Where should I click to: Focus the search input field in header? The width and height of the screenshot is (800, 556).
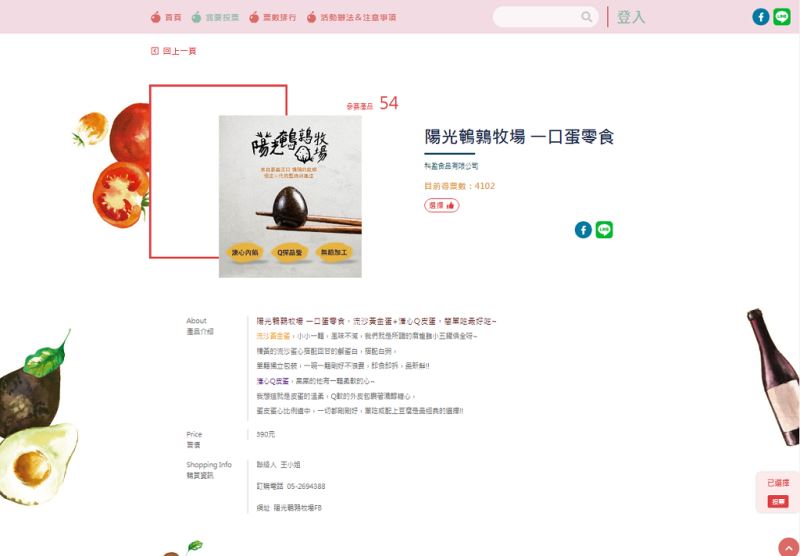pyautogui.click(x=537, y=17)
